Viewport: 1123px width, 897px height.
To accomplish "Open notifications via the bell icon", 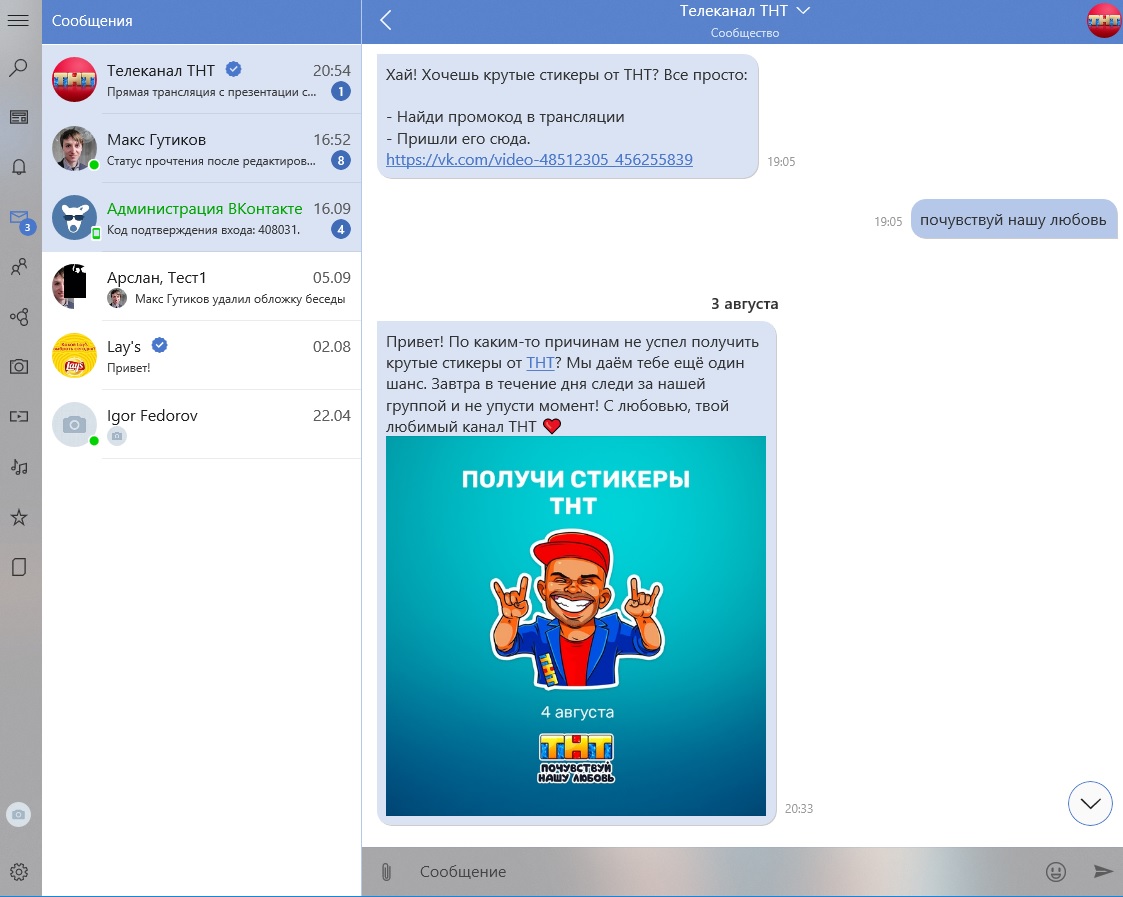I will point(18,167).
